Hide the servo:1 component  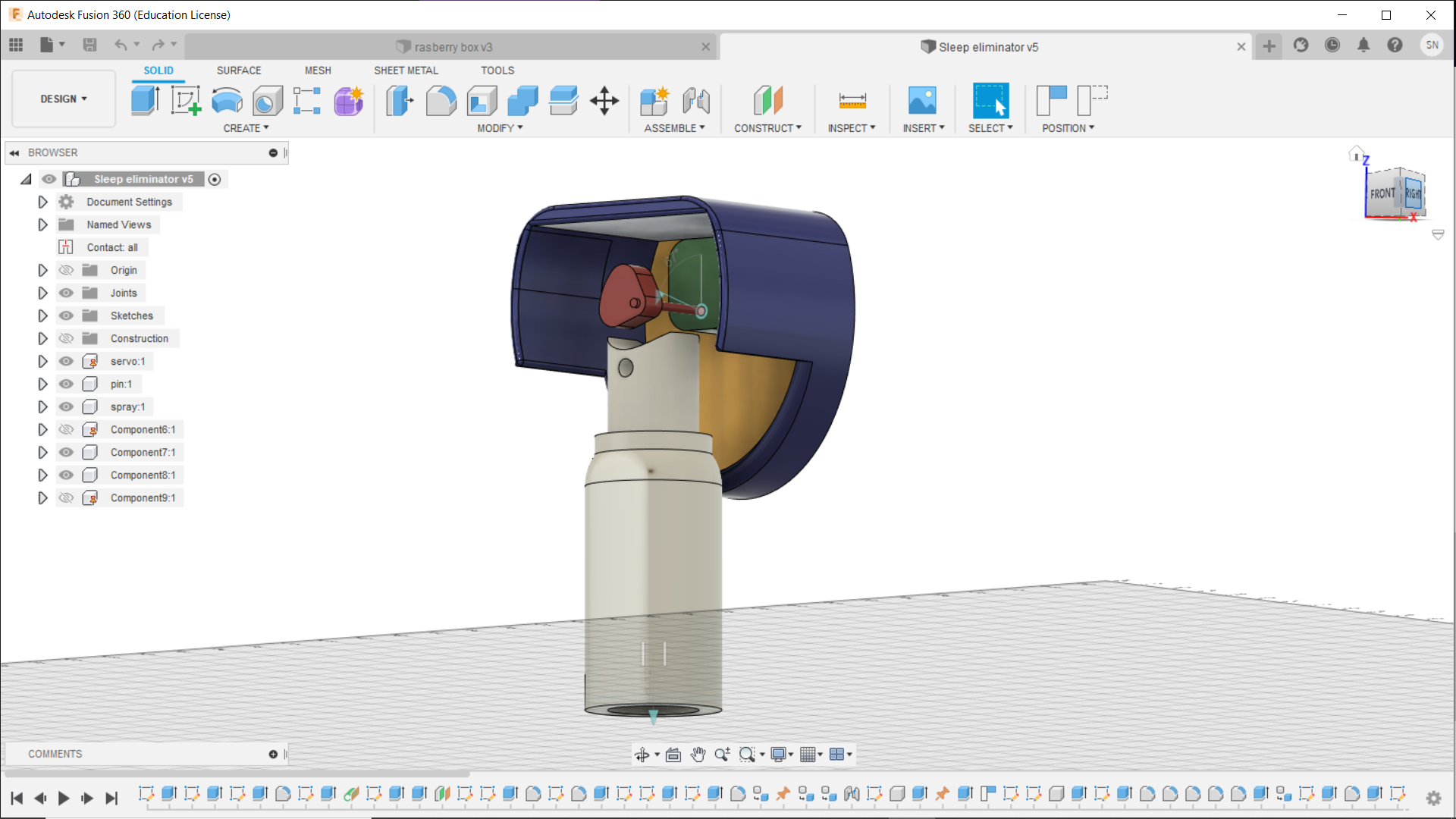click(x=67, y=361)
